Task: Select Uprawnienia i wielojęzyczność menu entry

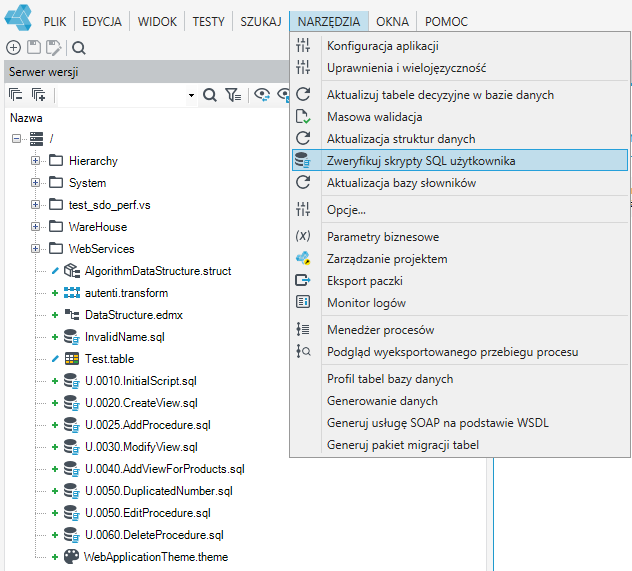Action: click(x=460, y=68)
